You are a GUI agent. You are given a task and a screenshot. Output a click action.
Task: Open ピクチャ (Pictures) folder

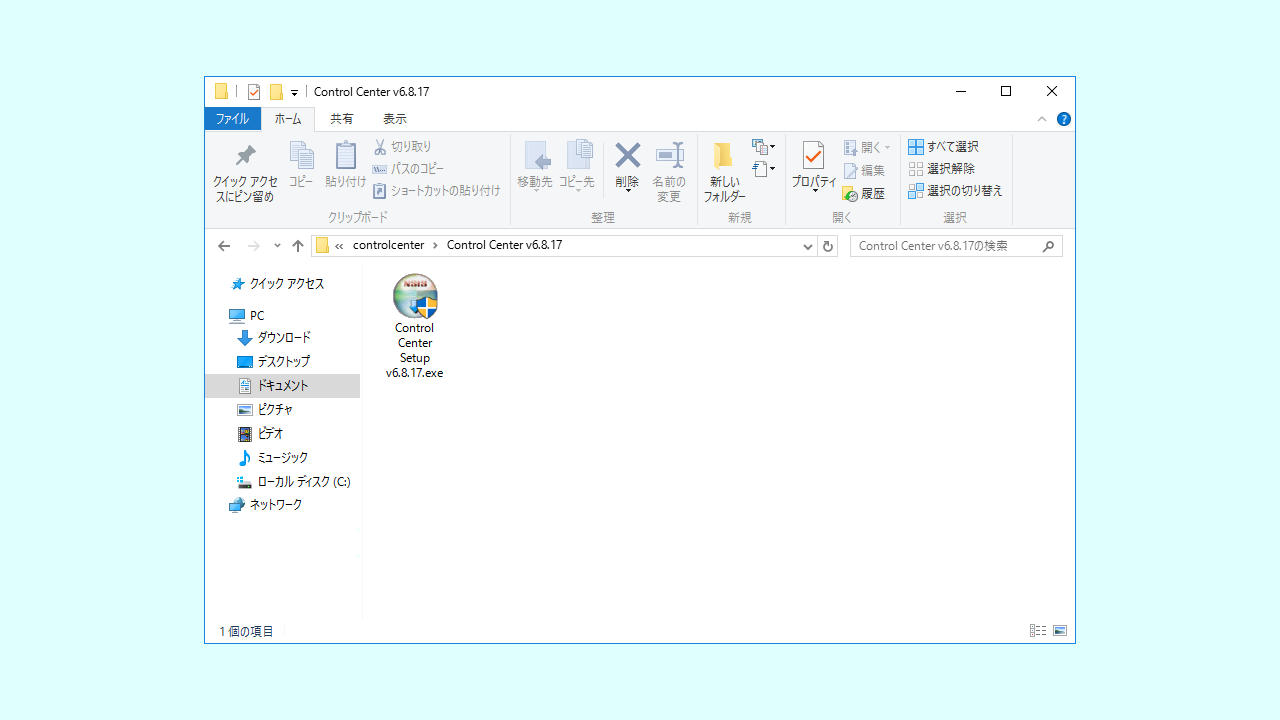[x=266, y=410]
